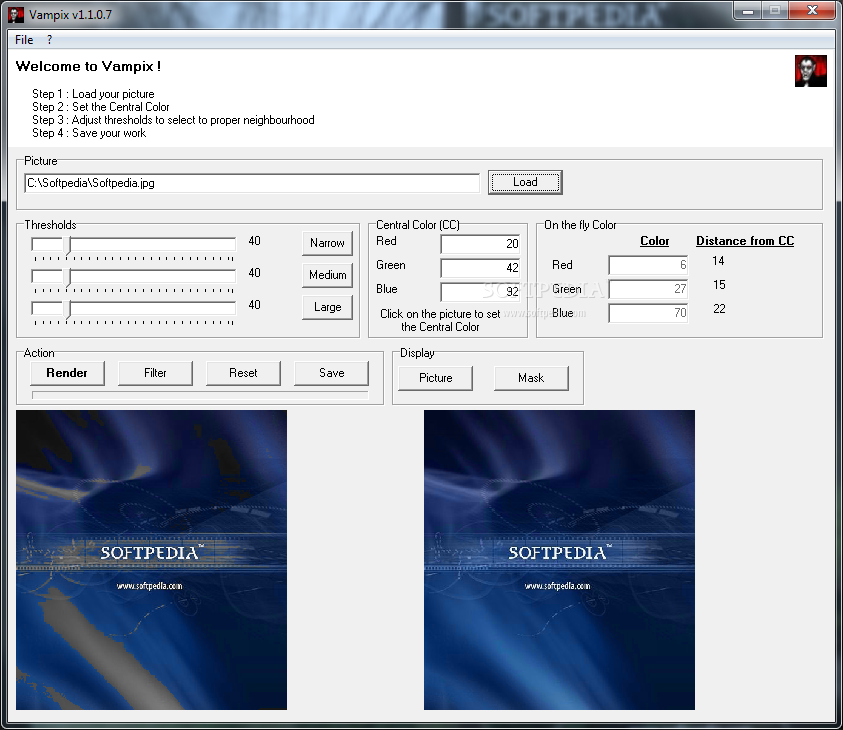
Task: Open the ? help menu
Action: pyautogui.click(x=49, y=40)
